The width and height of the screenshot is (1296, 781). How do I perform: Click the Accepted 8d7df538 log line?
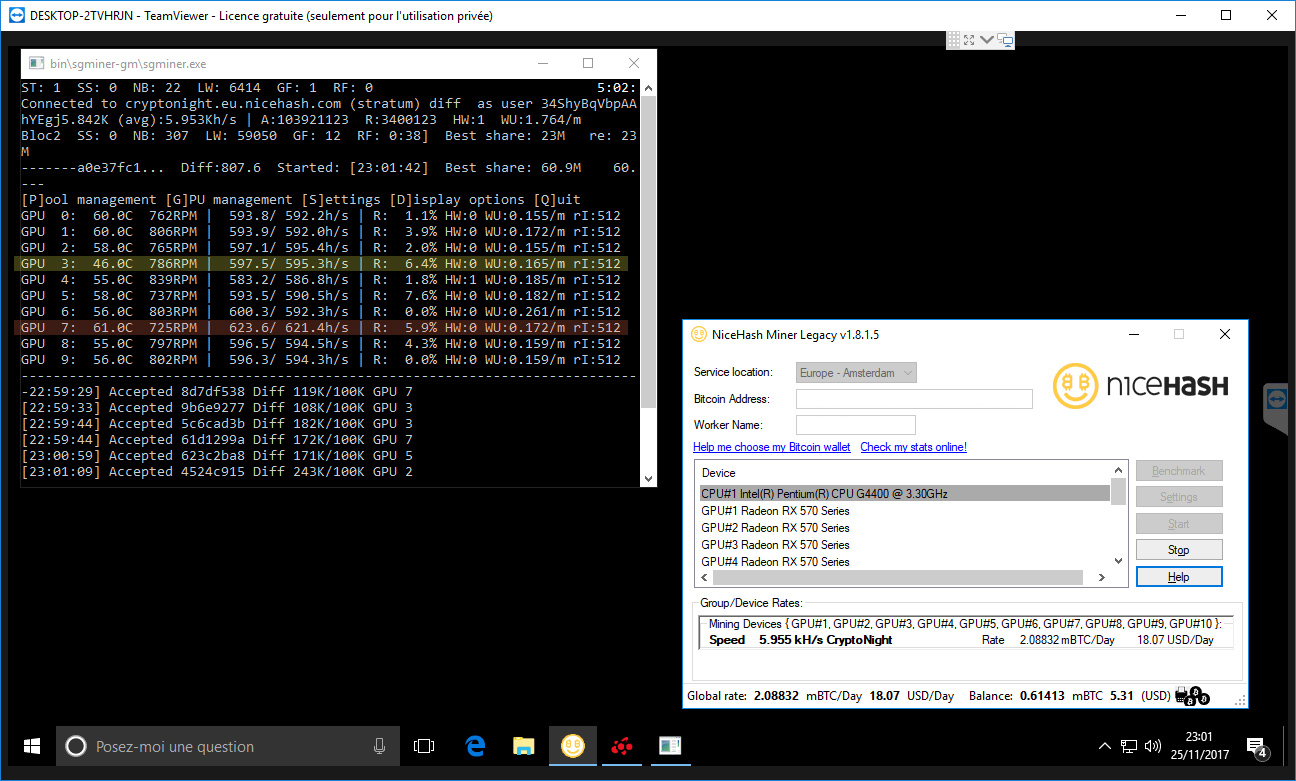(217, 392)
